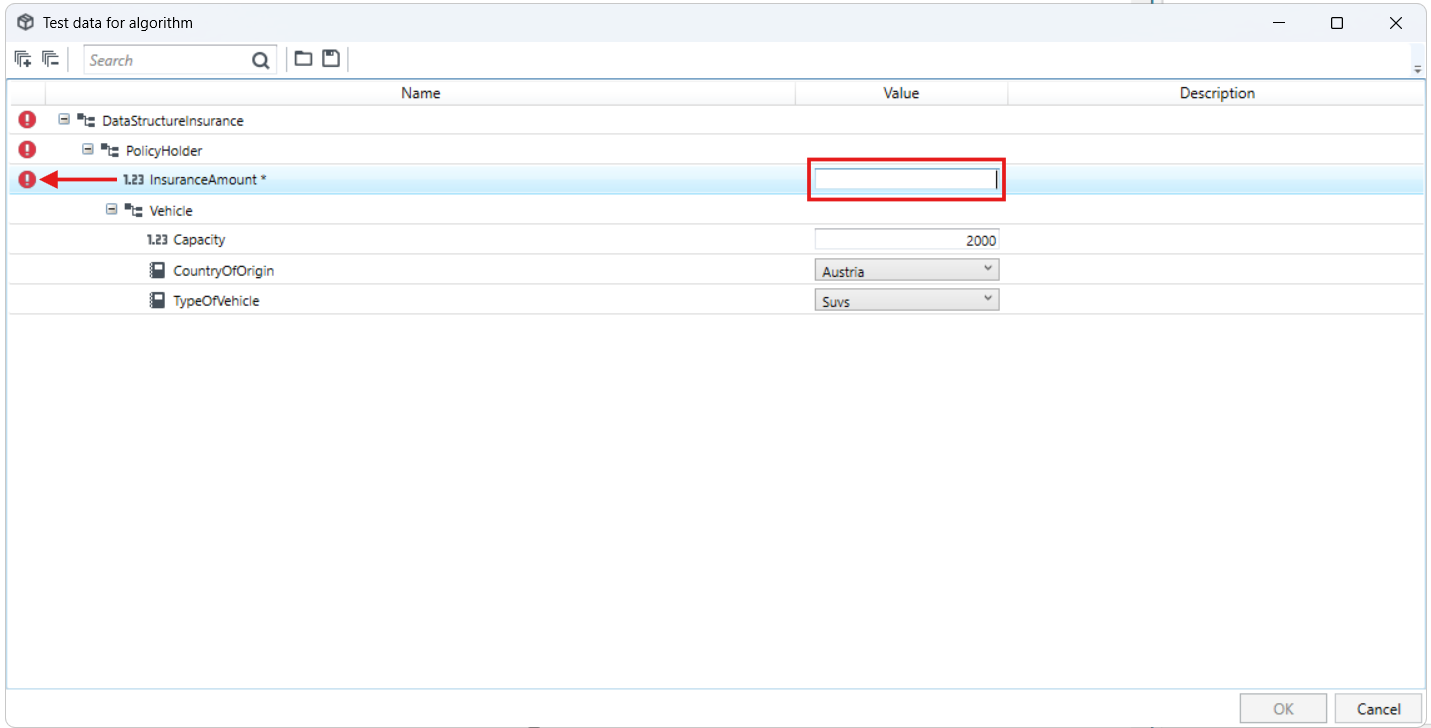Click the window icon in the title bar

(26, 22)
